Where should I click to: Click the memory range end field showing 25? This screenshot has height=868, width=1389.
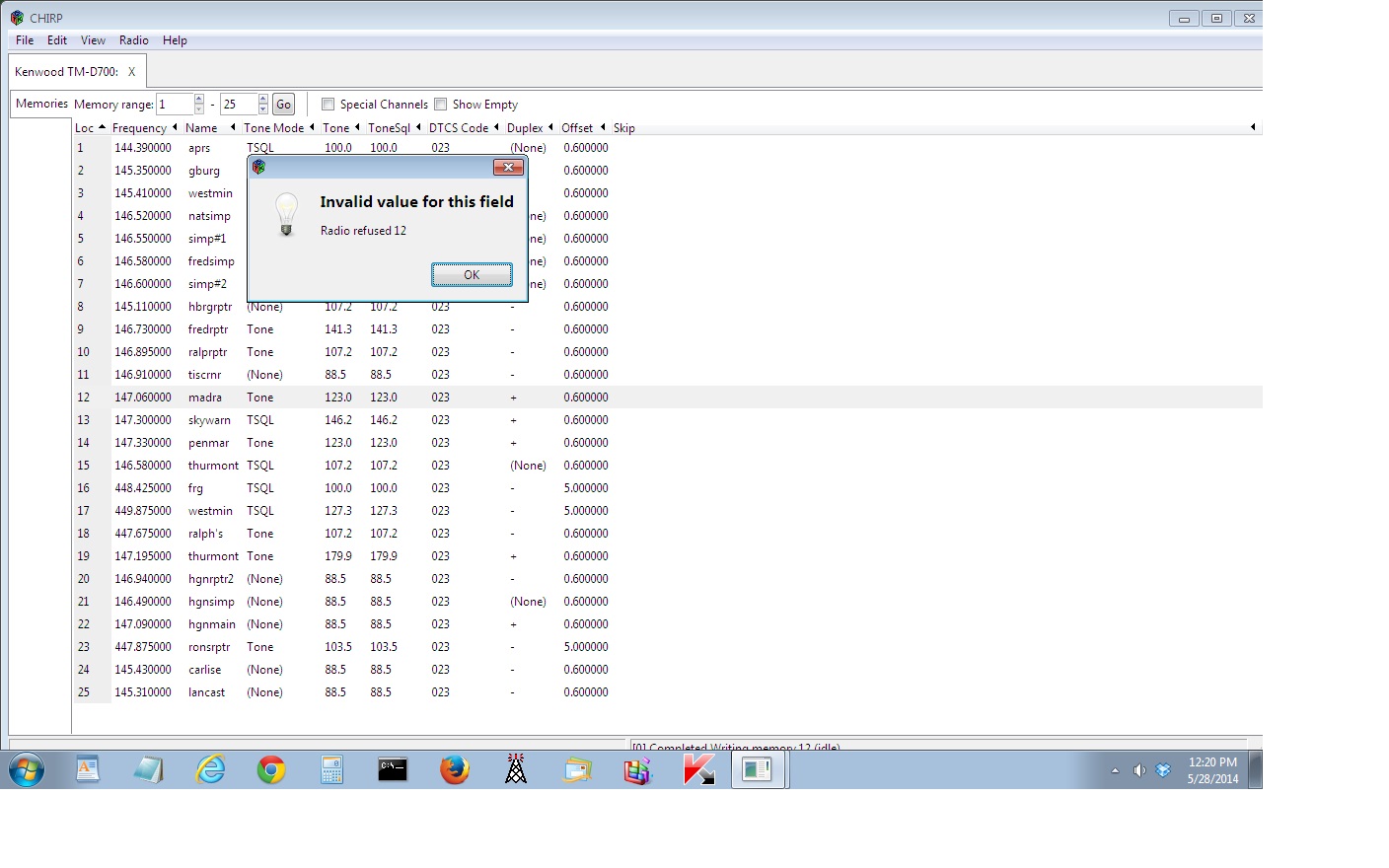pyautogui.click(x=239, y=104)
